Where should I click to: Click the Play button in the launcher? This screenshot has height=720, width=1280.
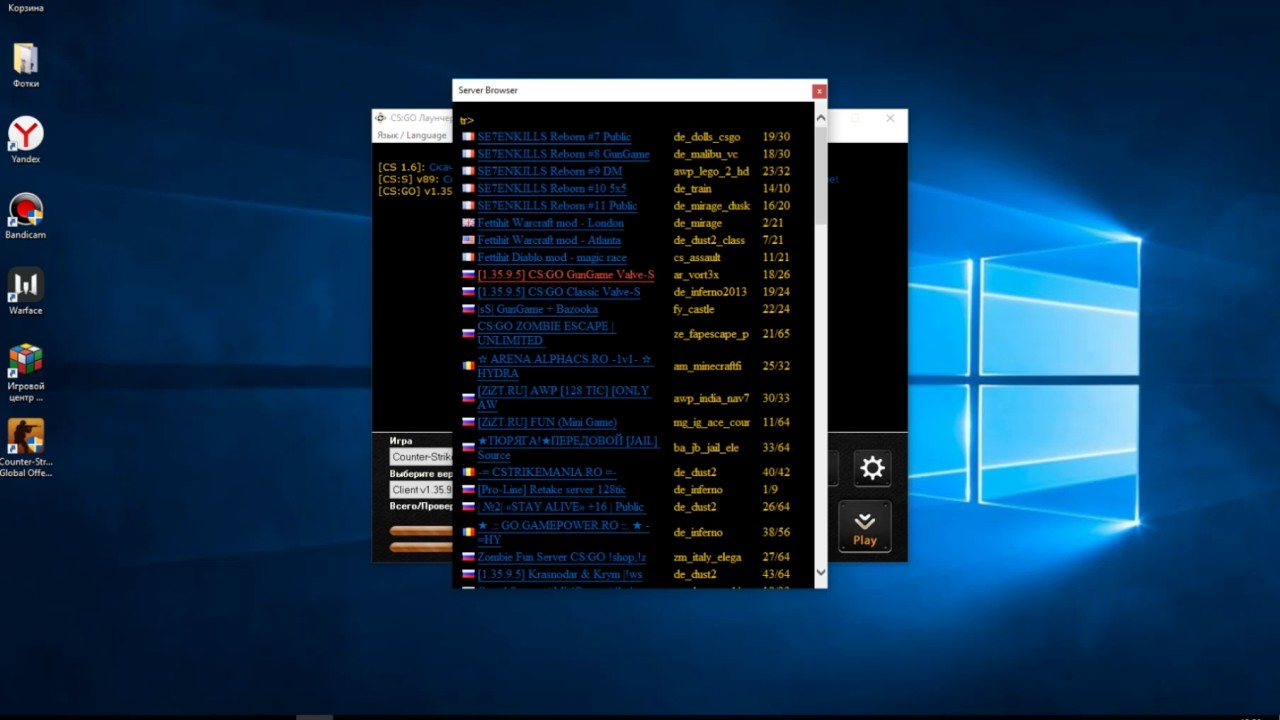865,527
